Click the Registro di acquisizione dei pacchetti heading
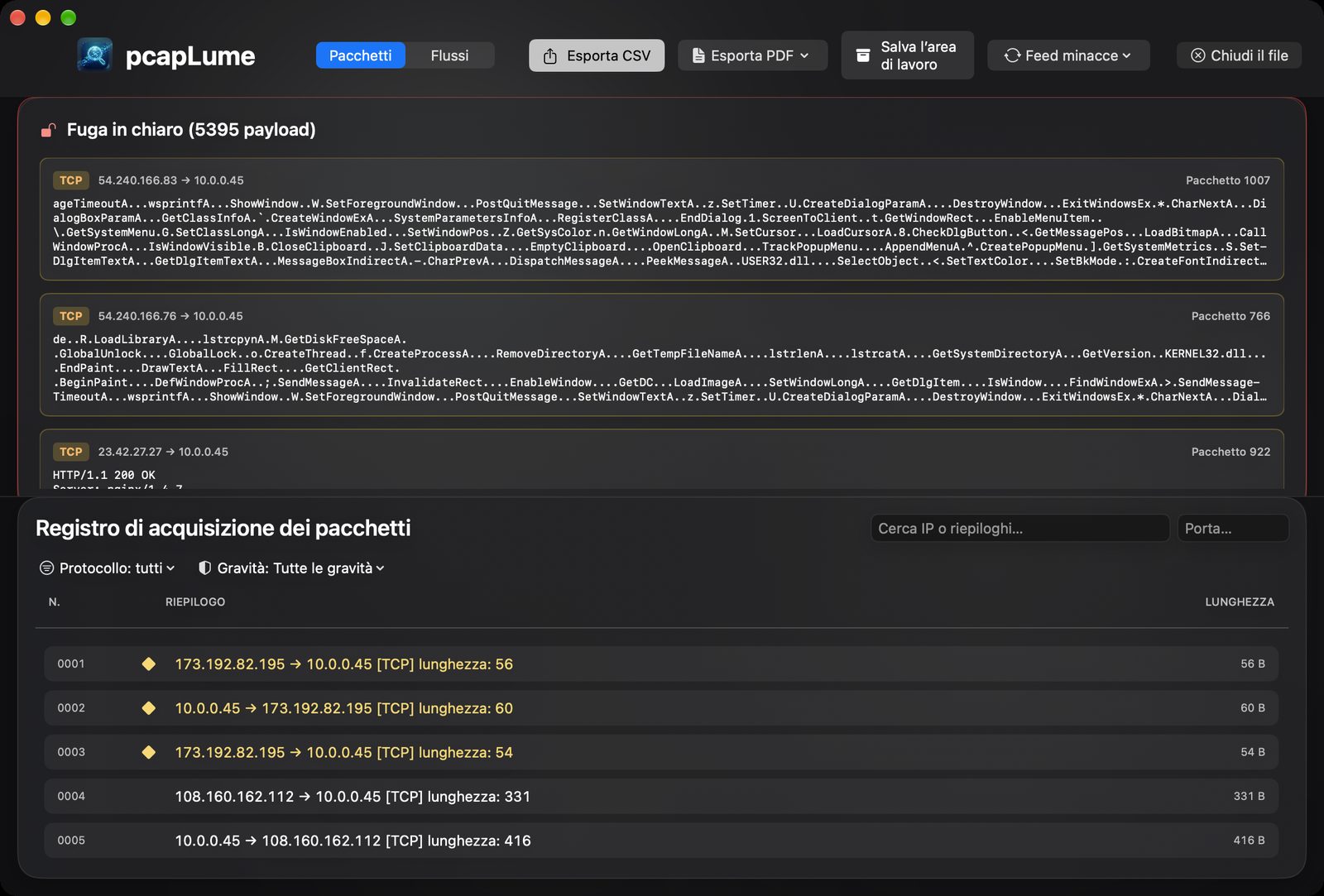This screenshot has width=1324, height=896. pyautogui.click(x=223, y=529)
